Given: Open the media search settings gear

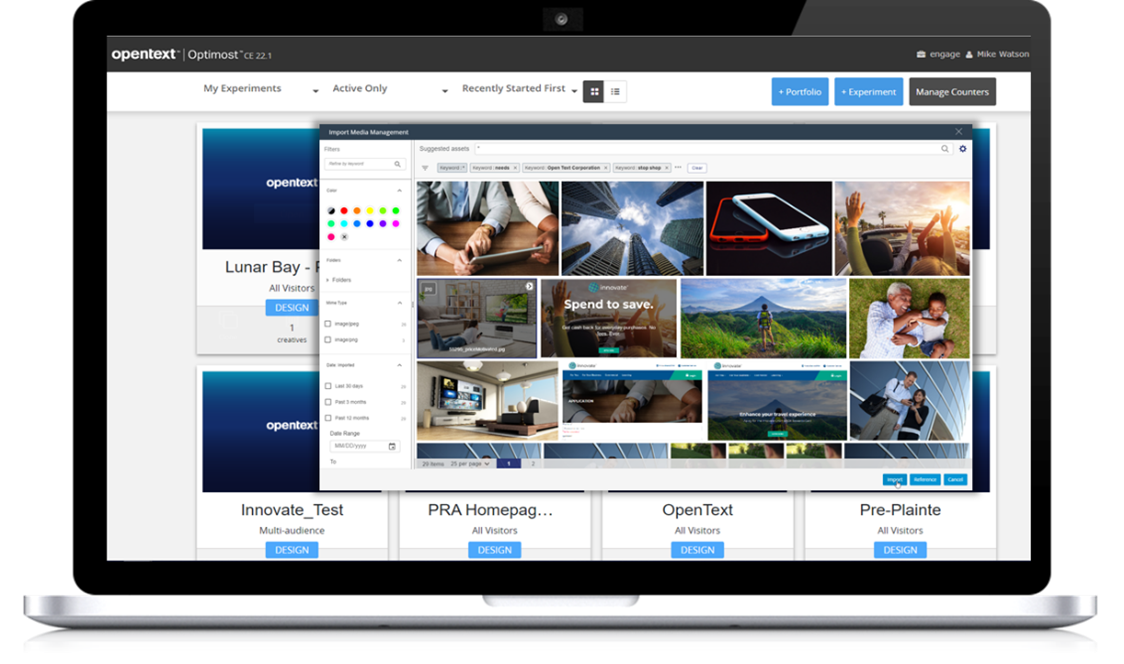Looking at the screenshot, I should (963, 149).
